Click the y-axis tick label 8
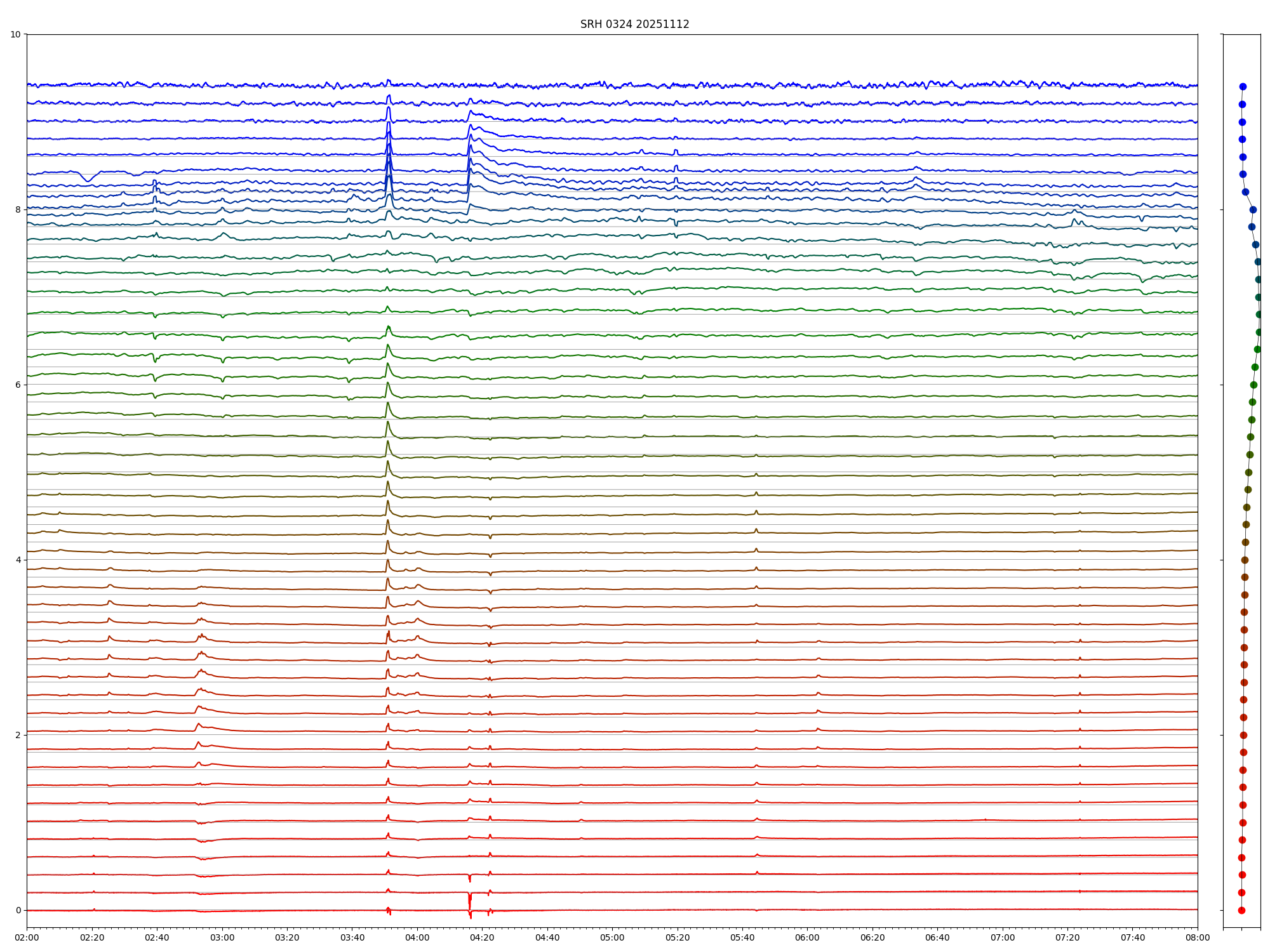The height and width of the screenshot is (952, 1270). pyautogui.click(x=18, y=209)
